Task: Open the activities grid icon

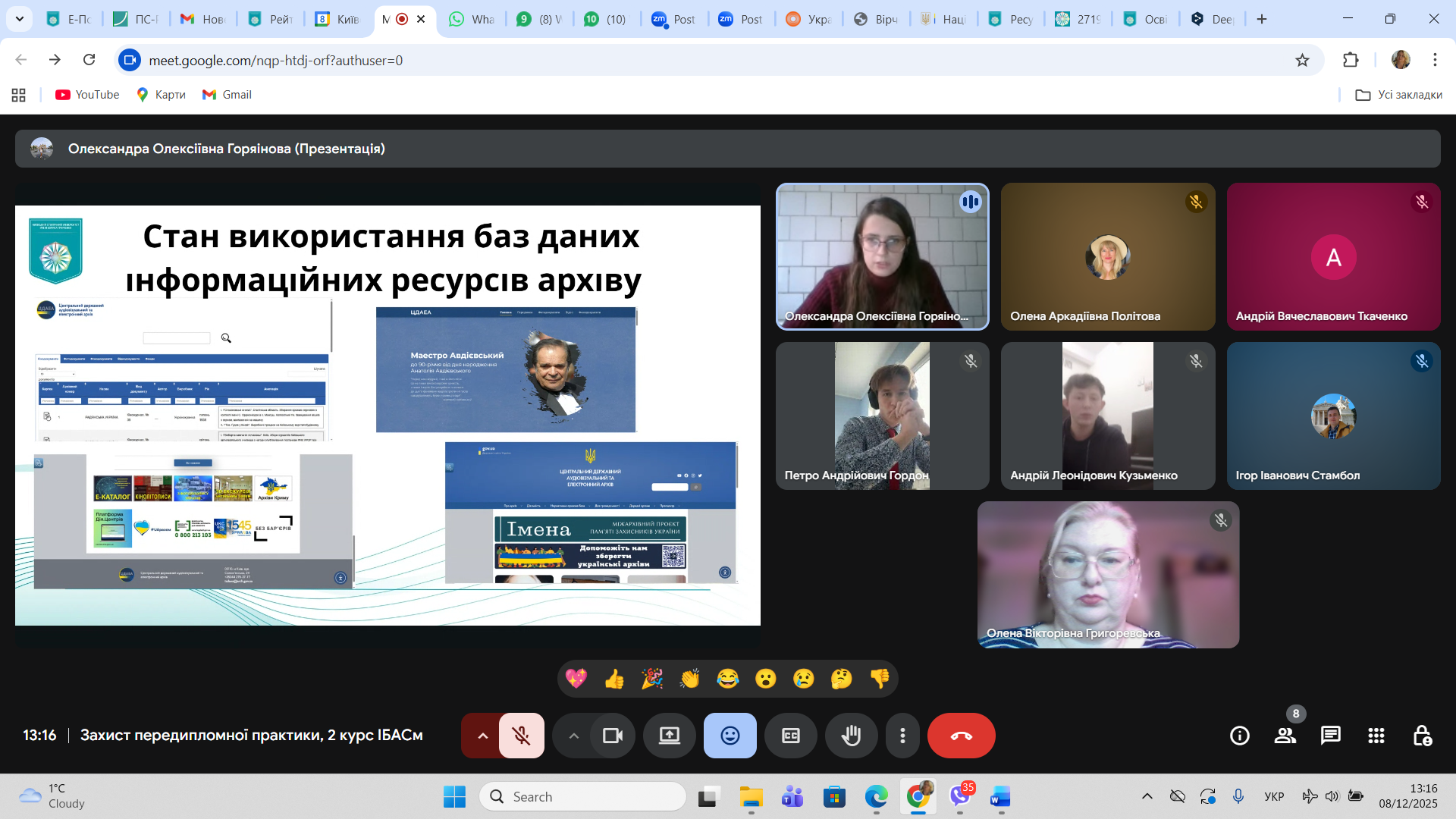Action: point(1376,735)
